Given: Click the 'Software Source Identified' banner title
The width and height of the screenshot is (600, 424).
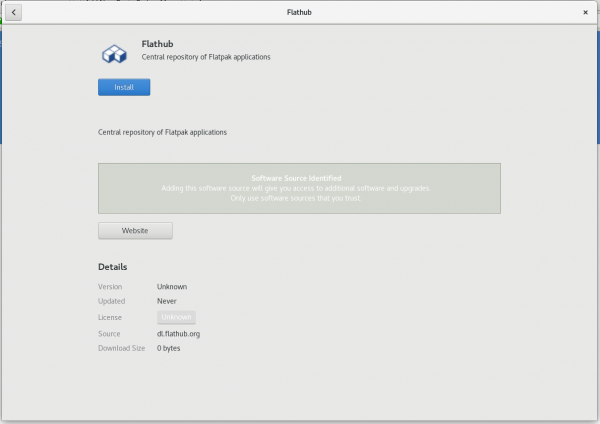Looking at the screenshot, I should pos(296,178).
